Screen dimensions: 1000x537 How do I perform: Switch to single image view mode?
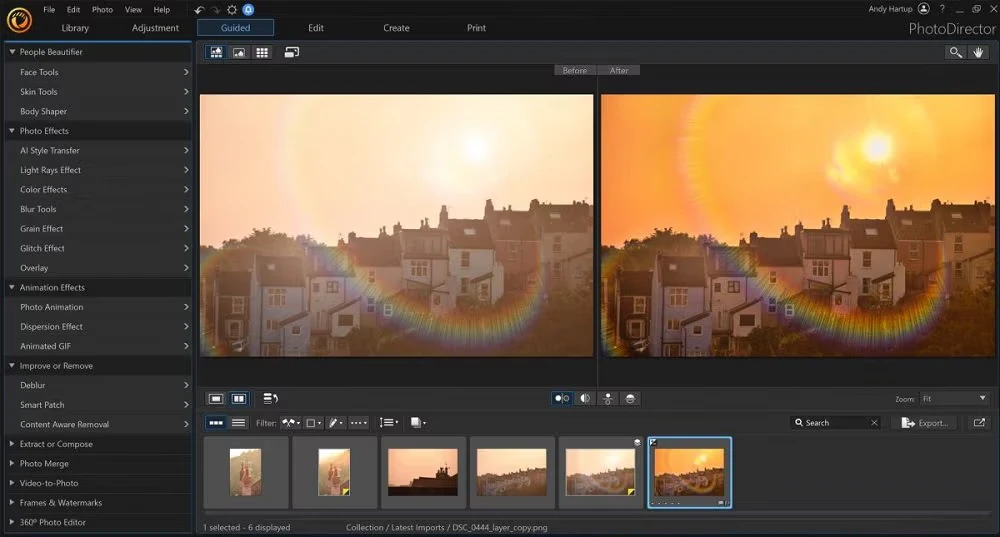216,398
